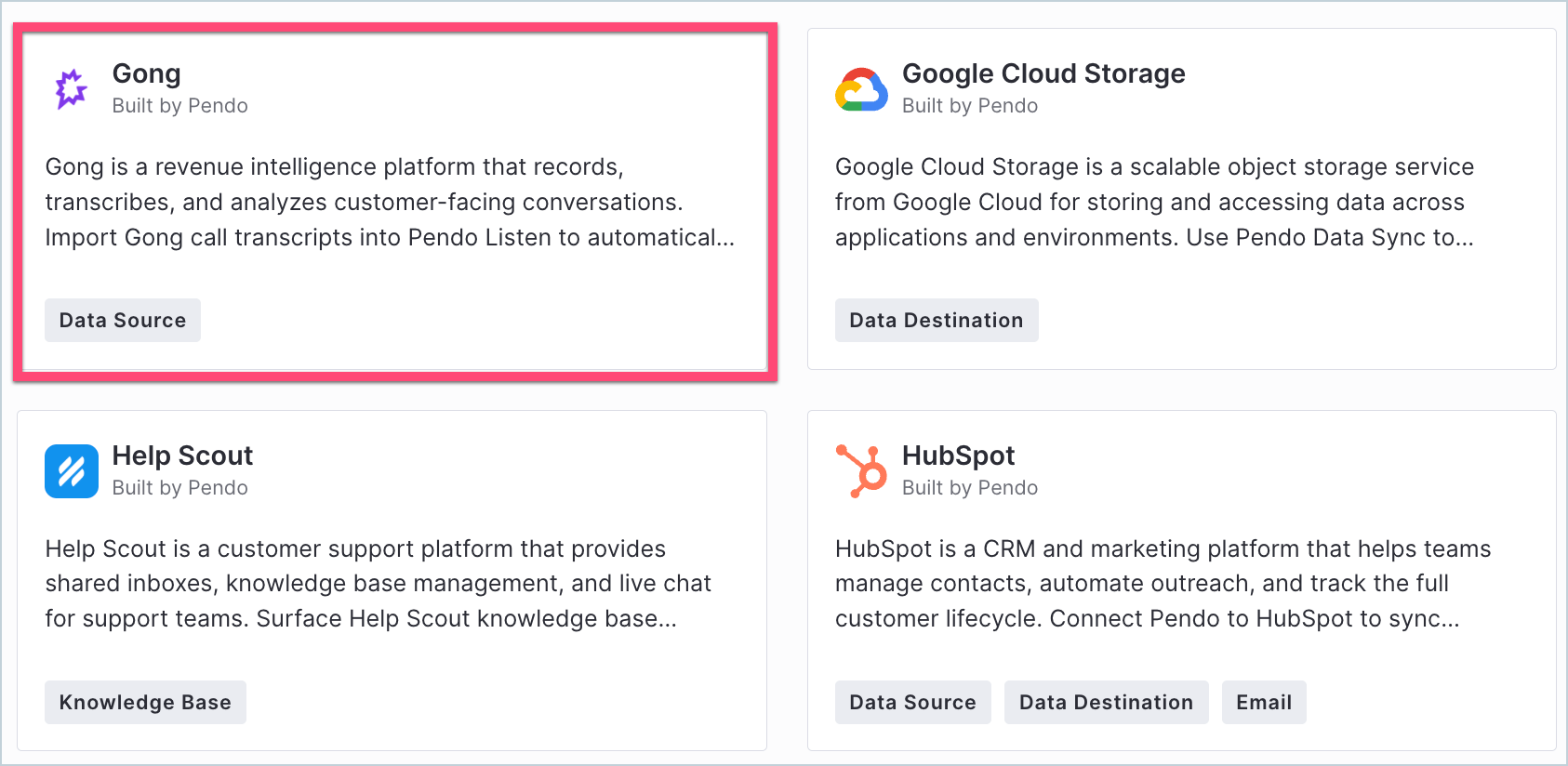Click the Gong description starting "Gong is a revenue"
This screenshot has height=766, width=1568.
pos(390,202)
